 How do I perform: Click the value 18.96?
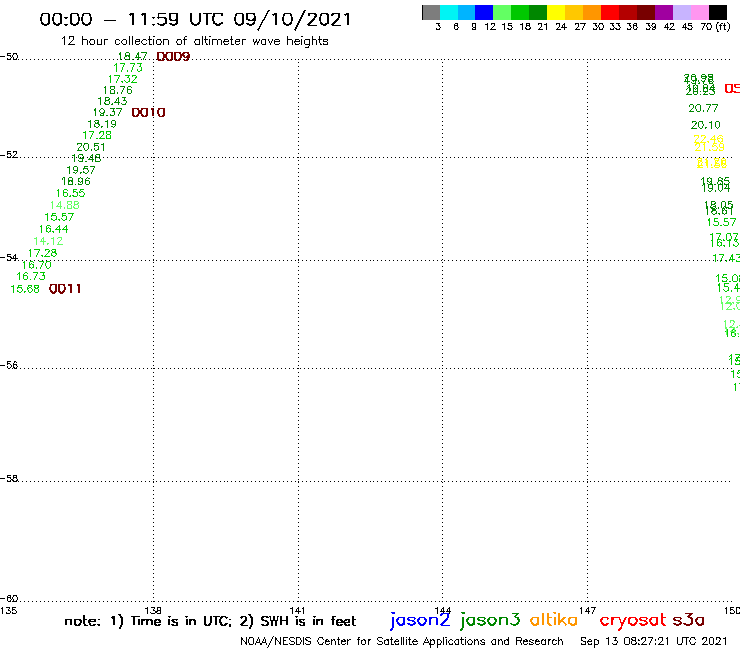76,181
